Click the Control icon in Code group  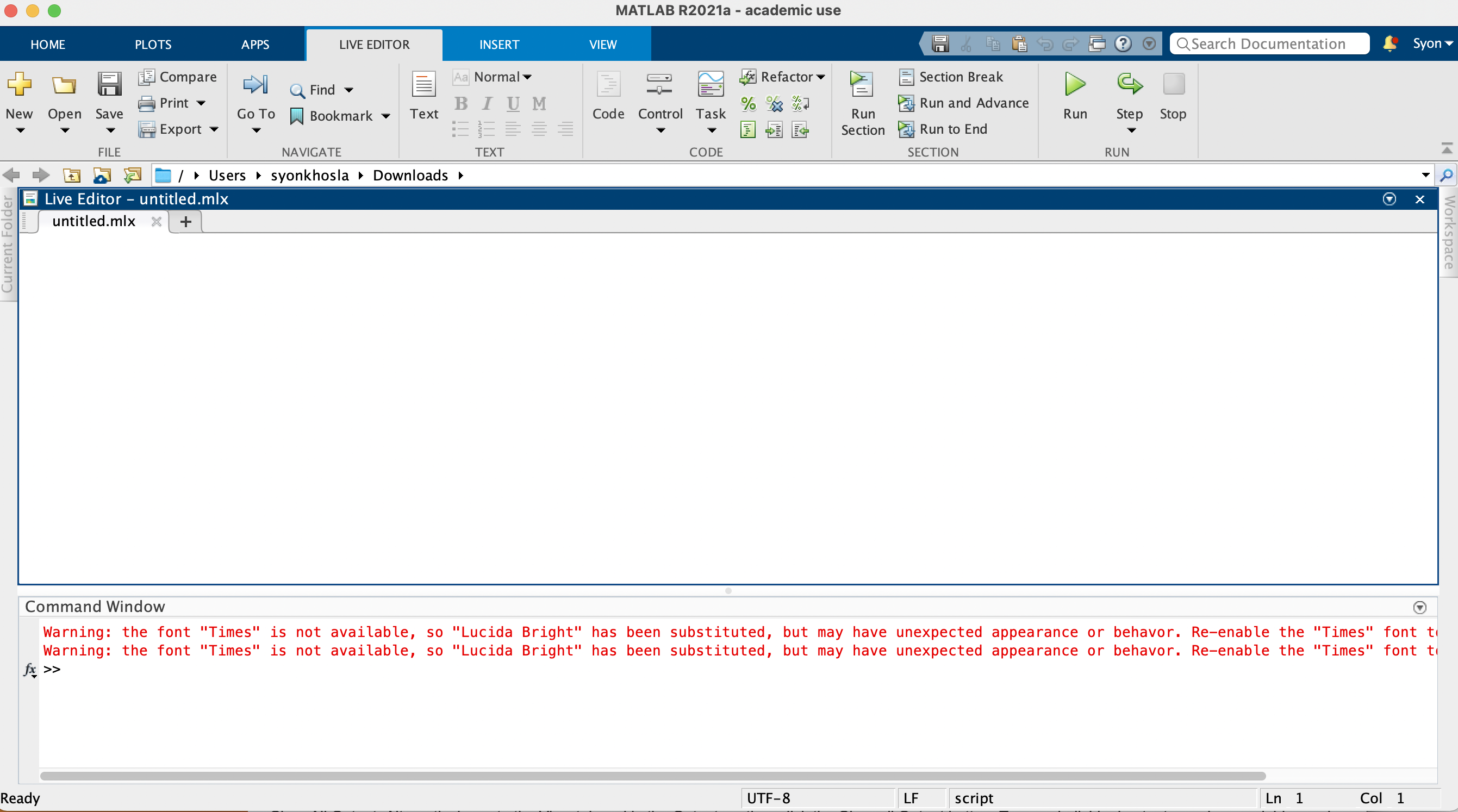coord(659,84)
